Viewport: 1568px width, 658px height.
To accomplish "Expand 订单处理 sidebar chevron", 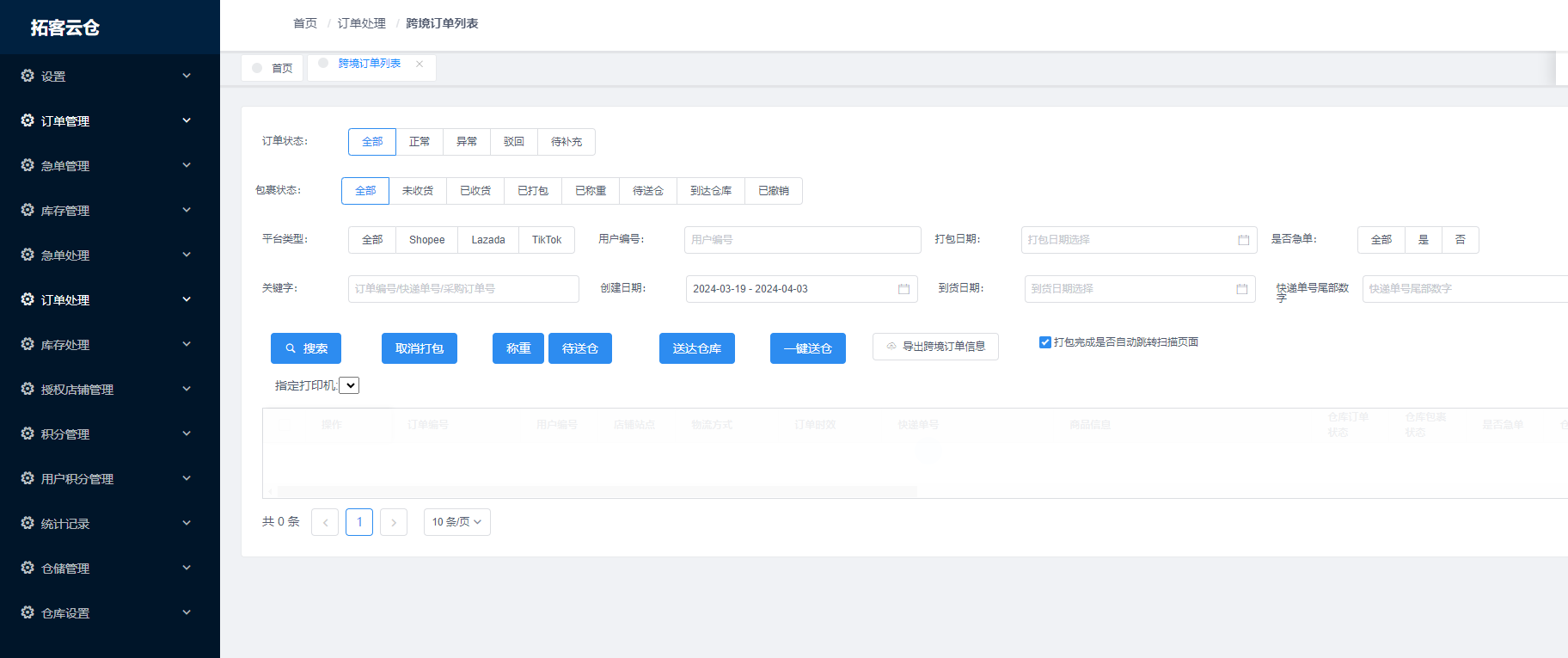I will pos(187,299).
